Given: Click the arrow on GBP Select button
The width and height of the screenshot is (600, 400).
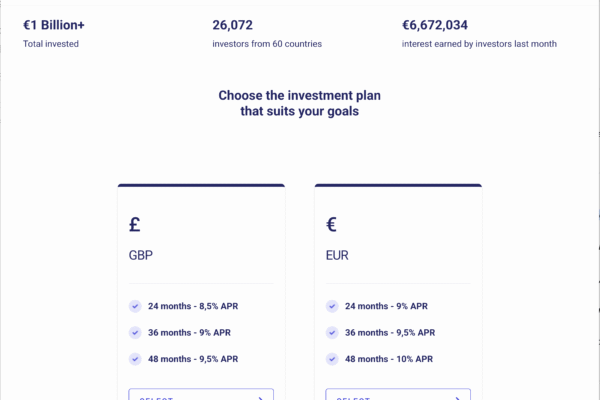Looking at the screenshot, I should point(261,398).
